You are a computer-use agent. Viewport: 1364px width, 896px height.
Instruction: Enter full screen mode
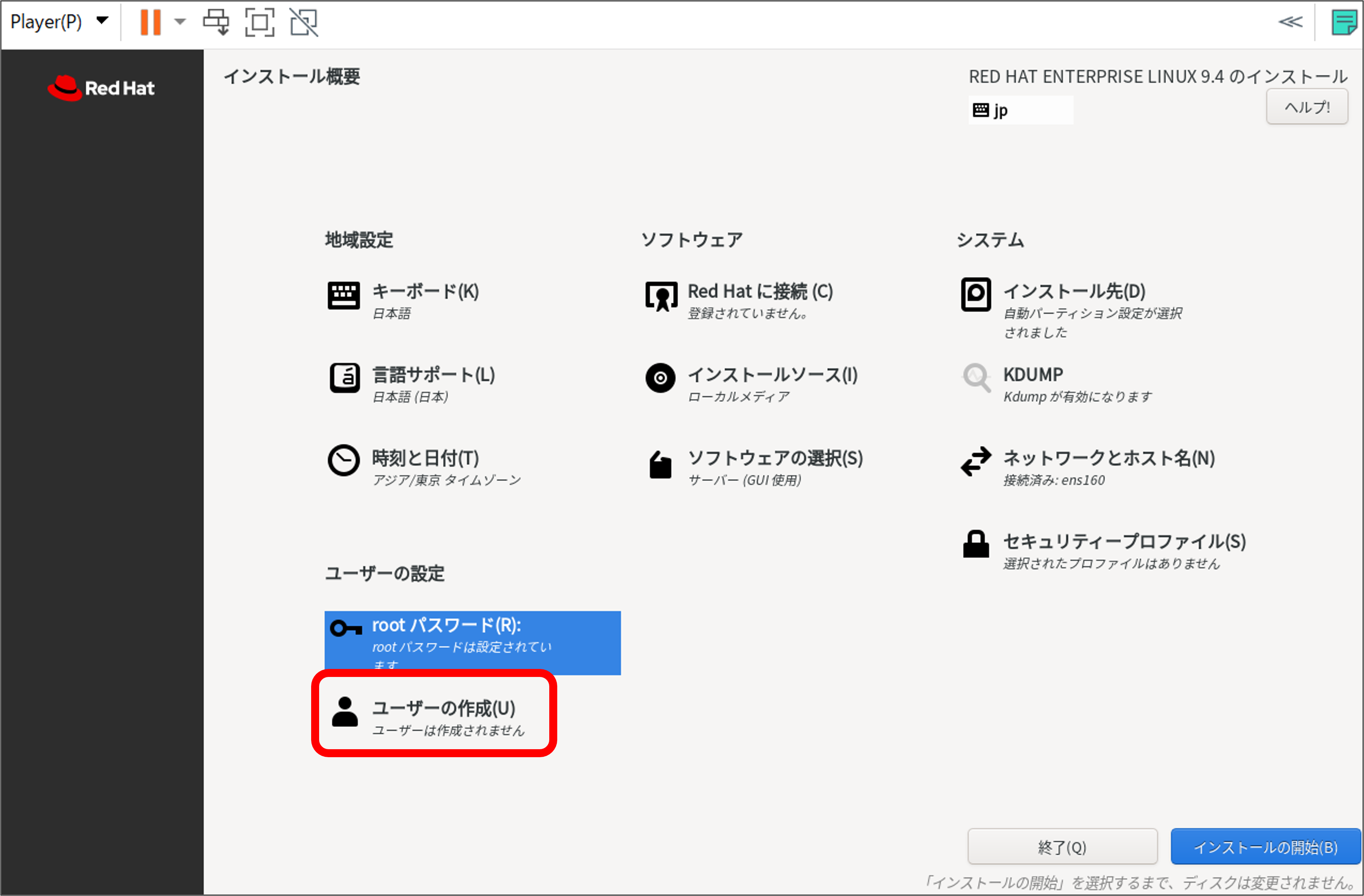coord(260,22)
